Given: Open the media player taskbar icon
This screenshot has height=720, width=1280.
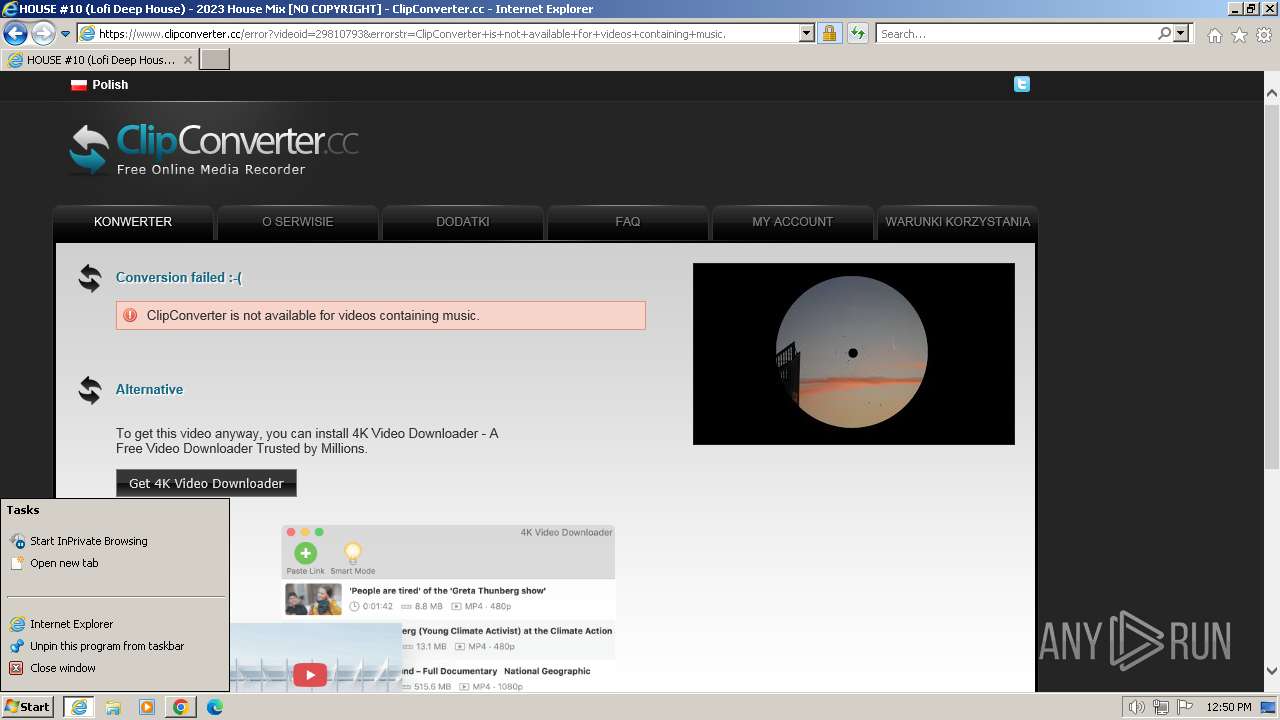Looking at the screenshot, I should 147,707.
